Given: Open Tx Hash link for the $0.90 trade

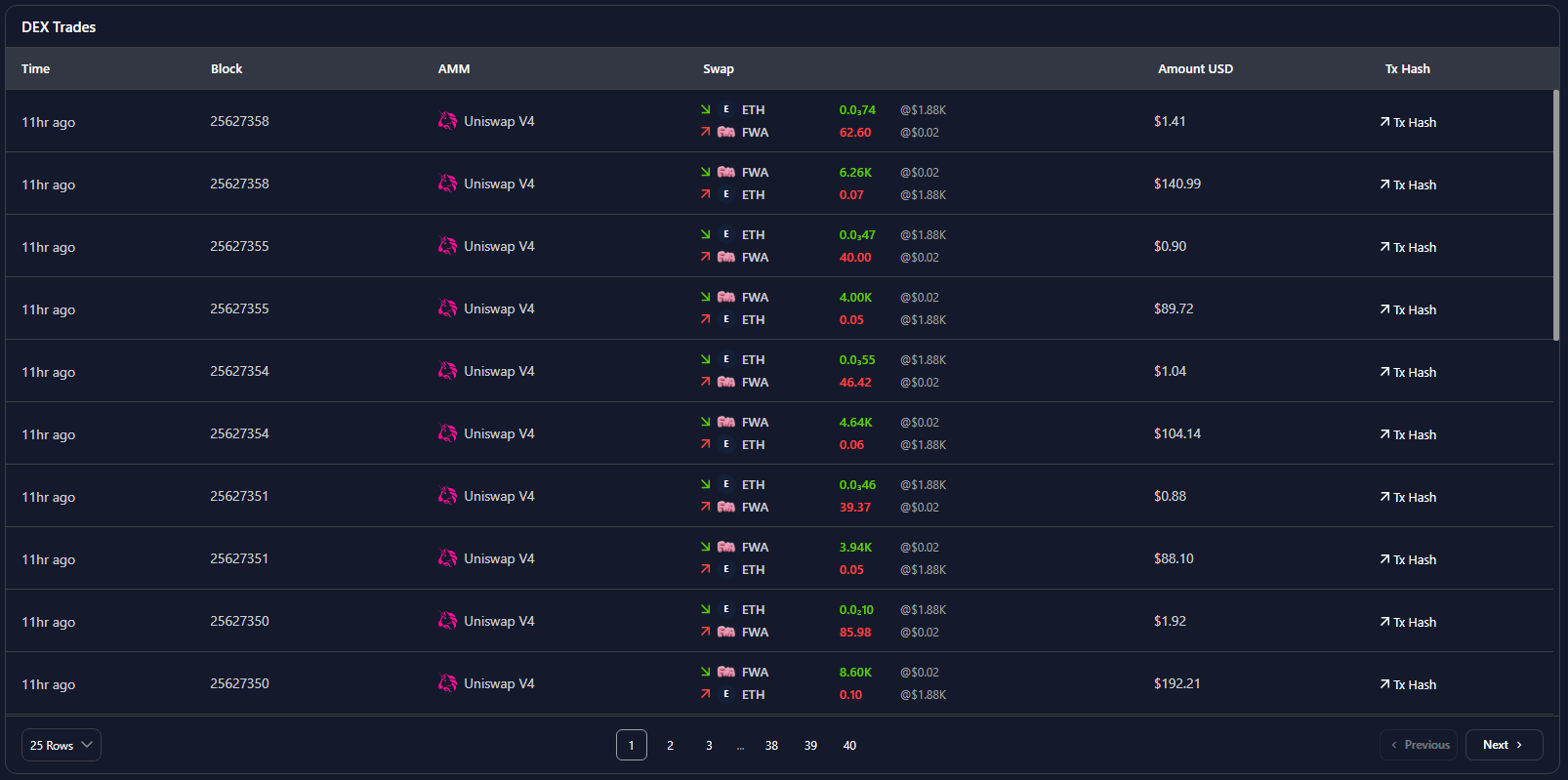Looking at the screenshot, I should (x=1408, y=247).
